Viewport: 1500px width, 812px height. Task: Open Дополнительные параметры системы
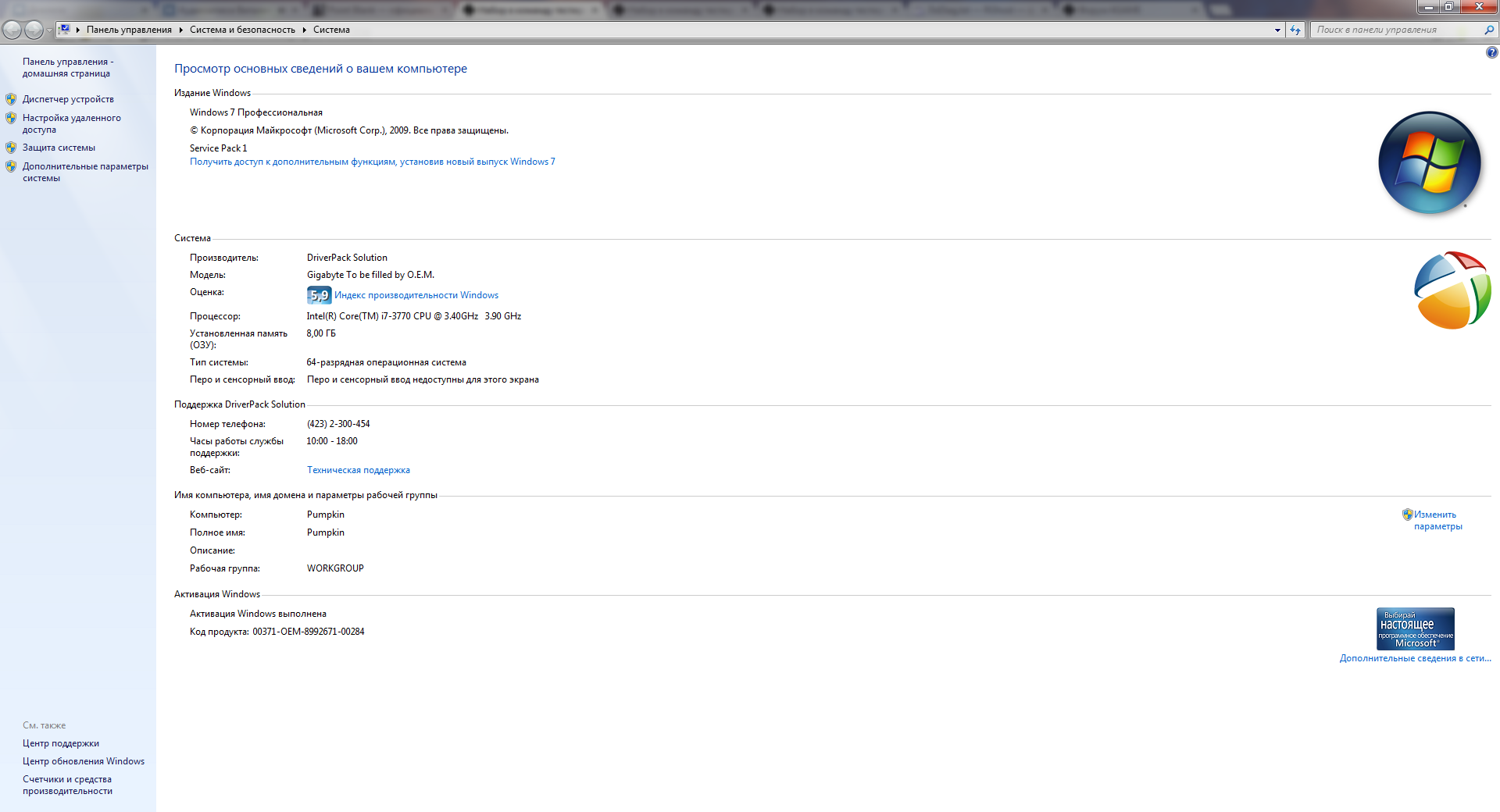(x=85, y=172)
